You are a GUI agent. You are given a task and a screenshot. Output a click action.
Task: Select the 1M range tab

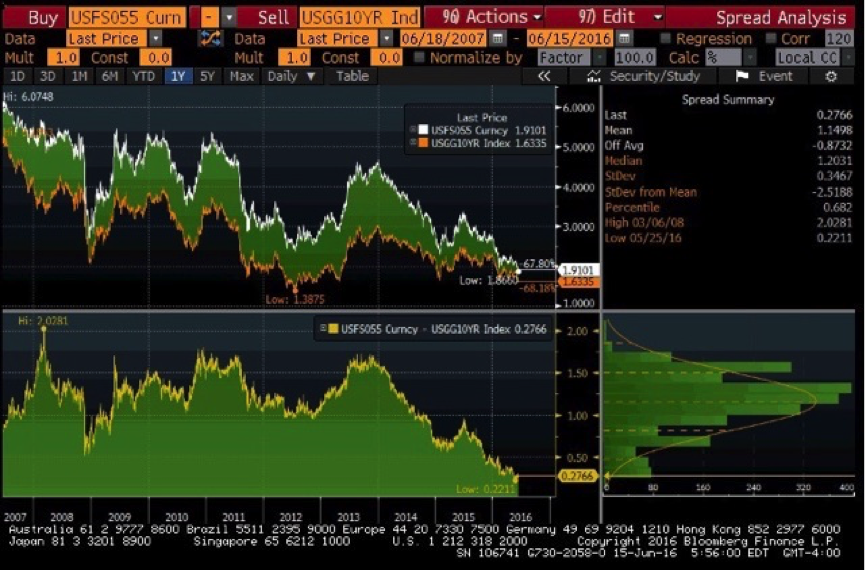(x=79, y=76)
